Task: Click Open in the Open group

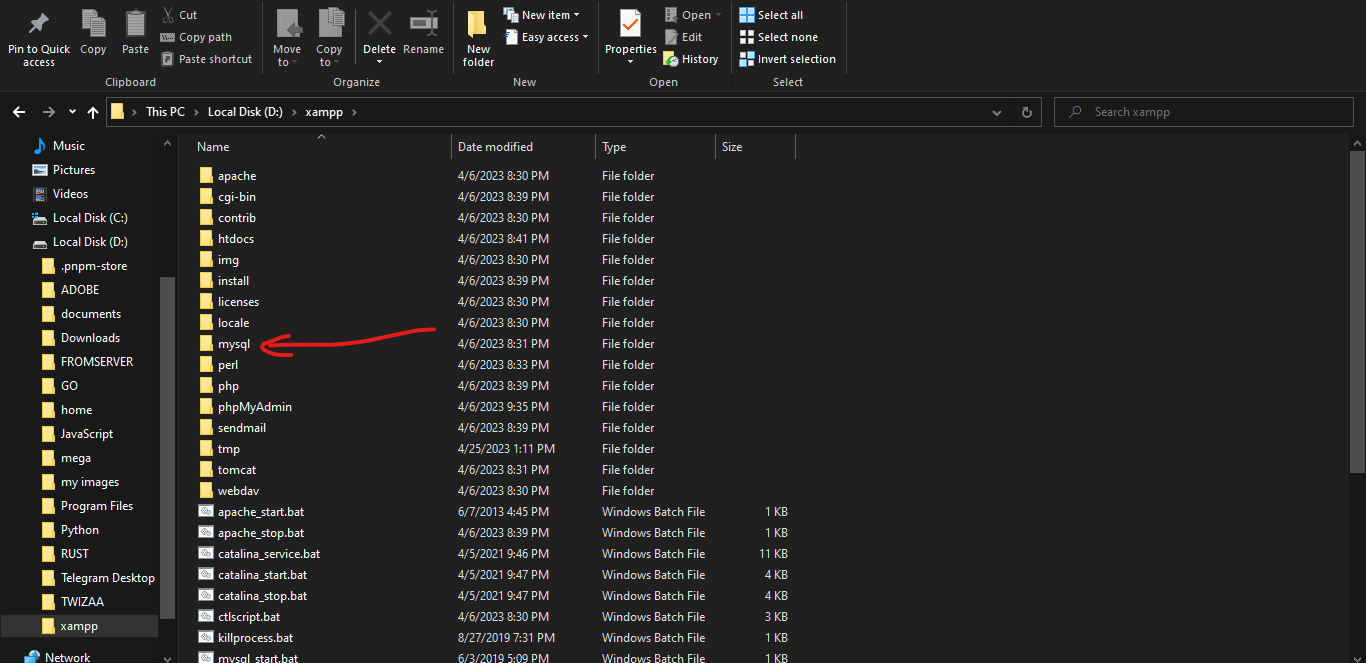Action: click(692, 15)
